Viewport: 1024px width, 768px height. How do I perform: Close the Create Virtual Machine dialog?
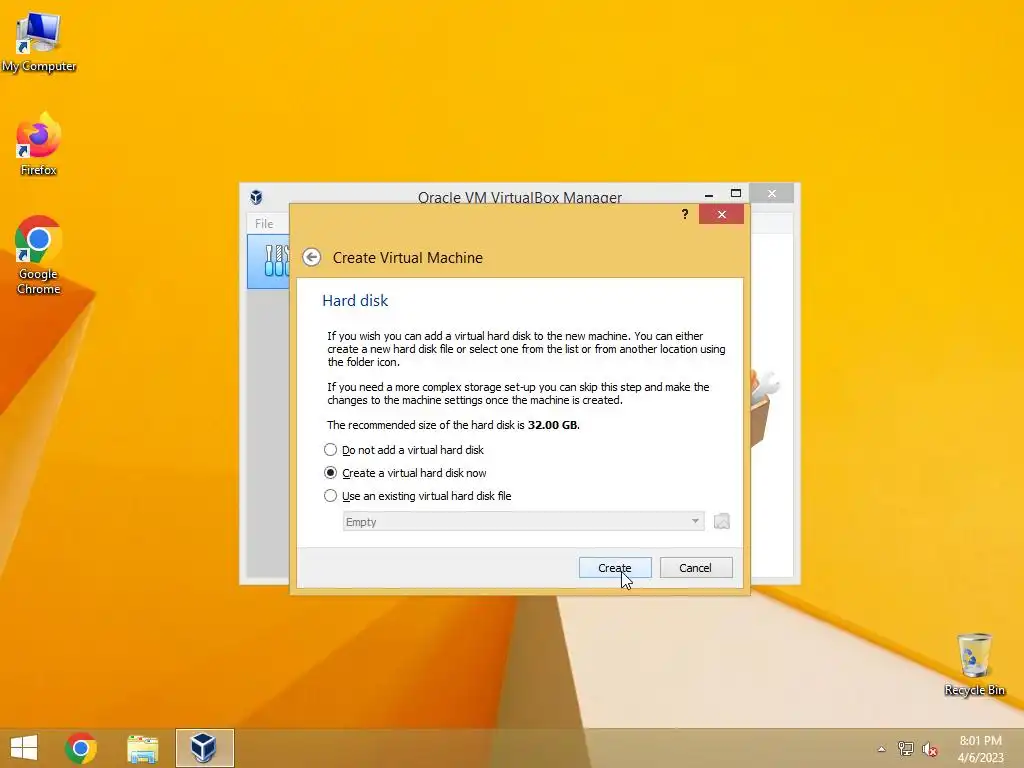pyautogui.click(x=721, y=214)
